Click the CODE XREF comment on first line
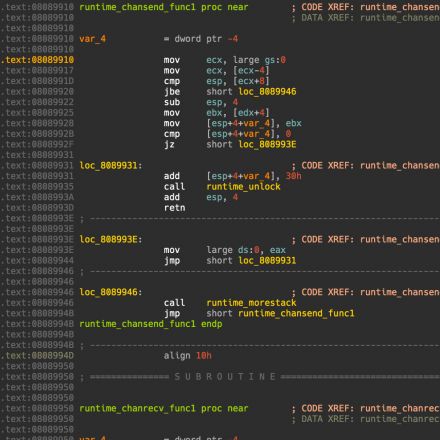This screenshot has height=440, width=440. 366,7
